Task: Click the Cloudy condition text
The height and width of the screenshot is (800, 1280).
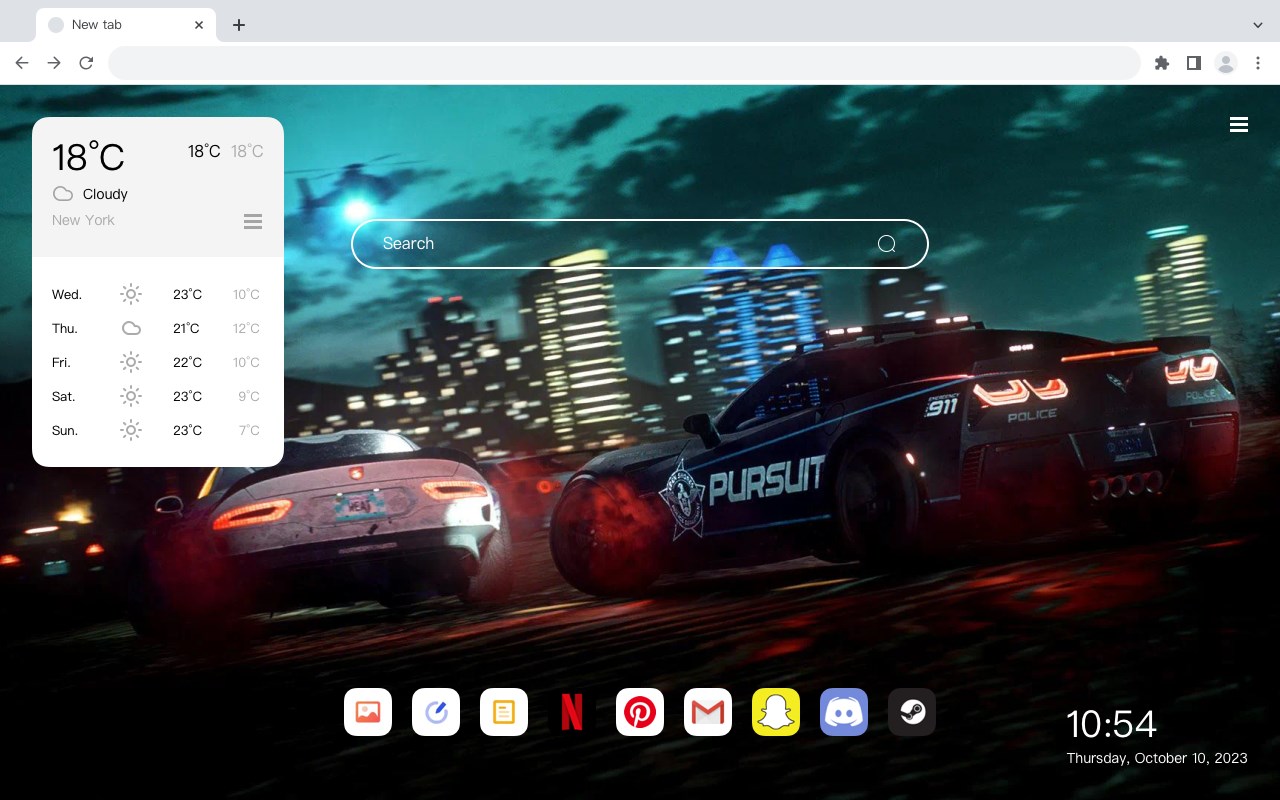Action: (105, 194)
